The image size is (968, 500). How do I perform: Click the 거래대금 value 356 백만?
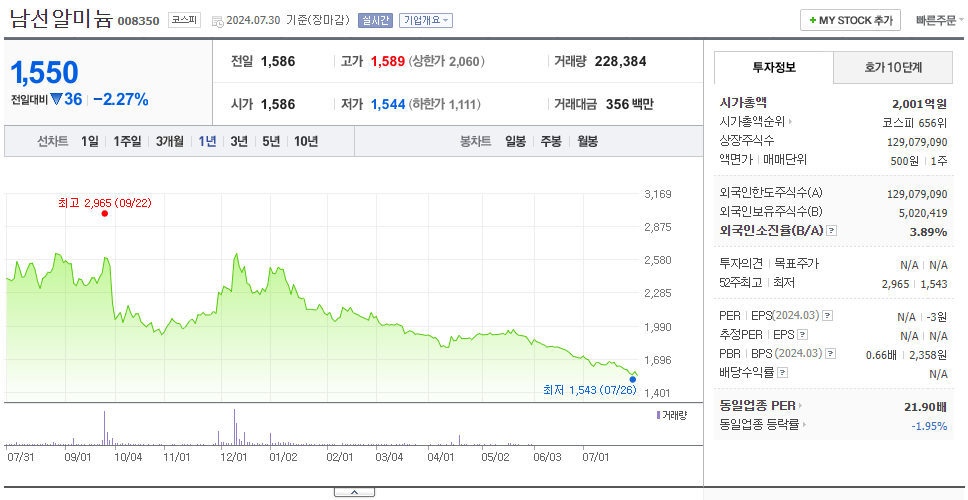coord(630,105)
